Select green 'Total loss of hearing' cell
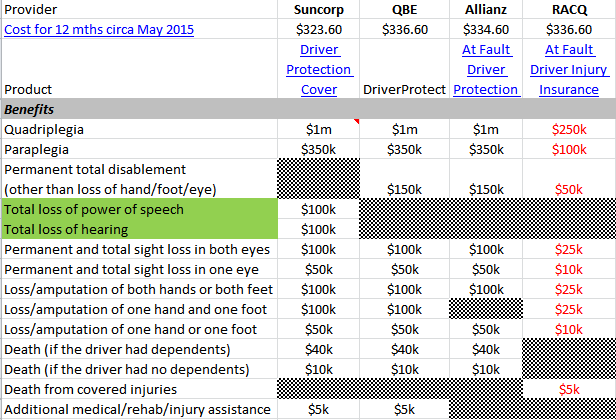The height and width of the screenshot is (420, 616). (140, 229)
